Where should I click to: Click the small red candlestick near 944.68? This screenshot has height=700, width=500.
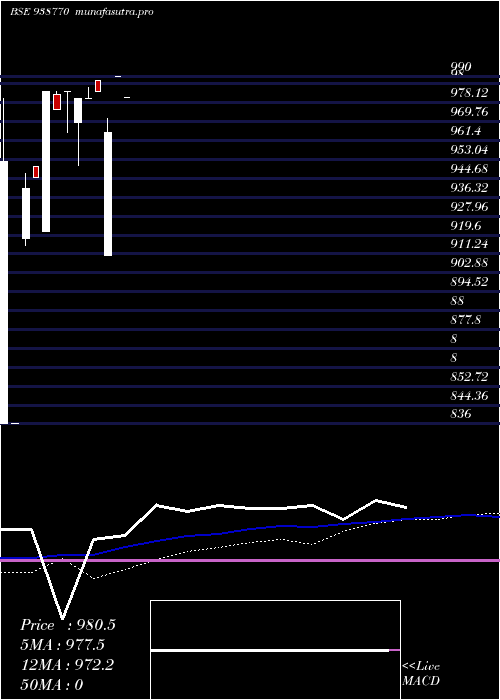coord(36,172)
